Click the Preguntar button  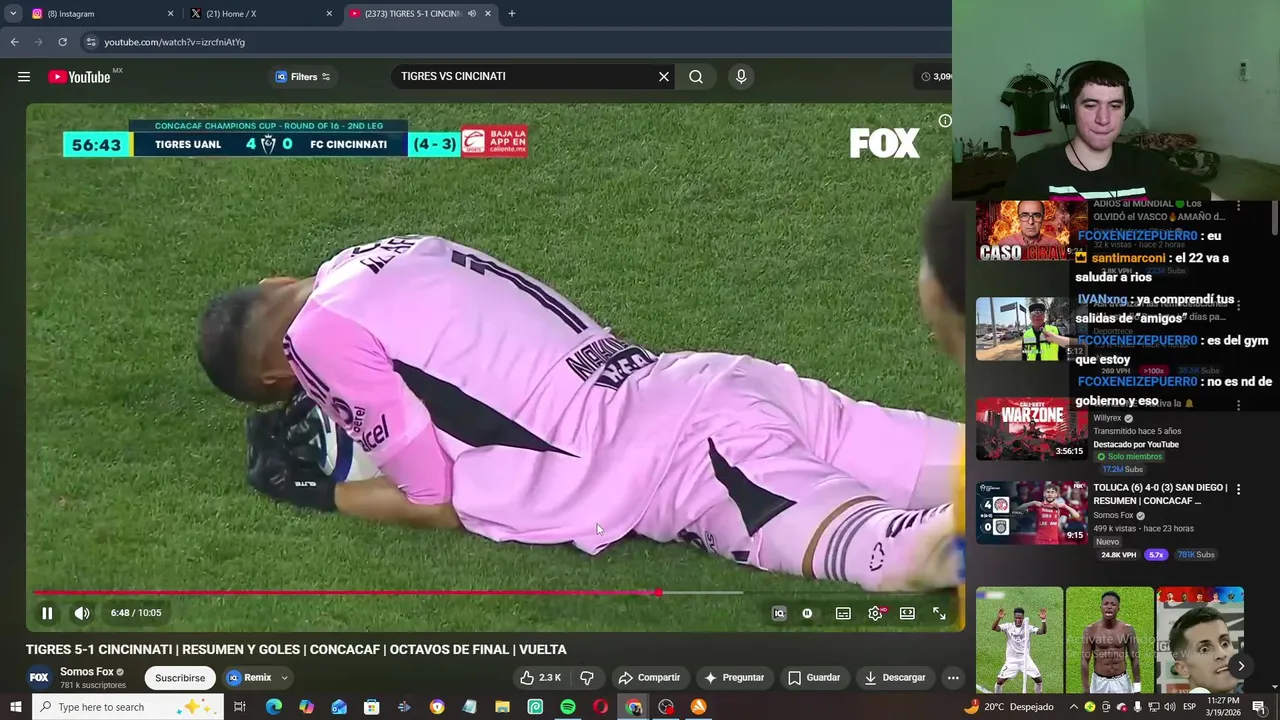(734, 678)
